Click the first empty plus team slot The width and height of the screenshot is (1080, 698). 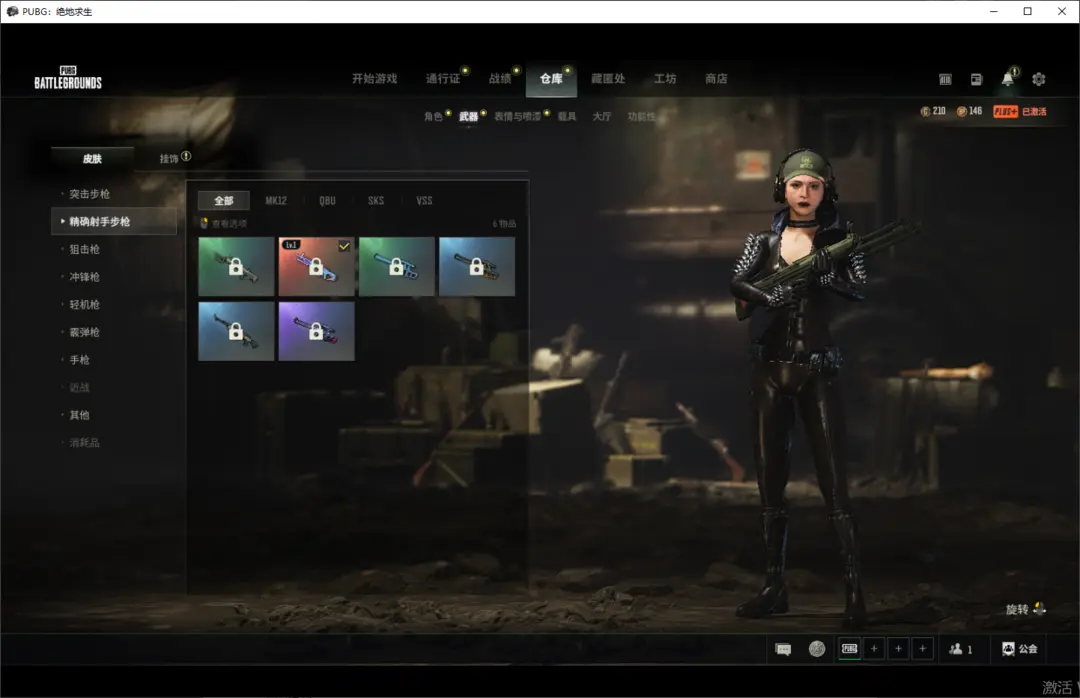(874, 649)
